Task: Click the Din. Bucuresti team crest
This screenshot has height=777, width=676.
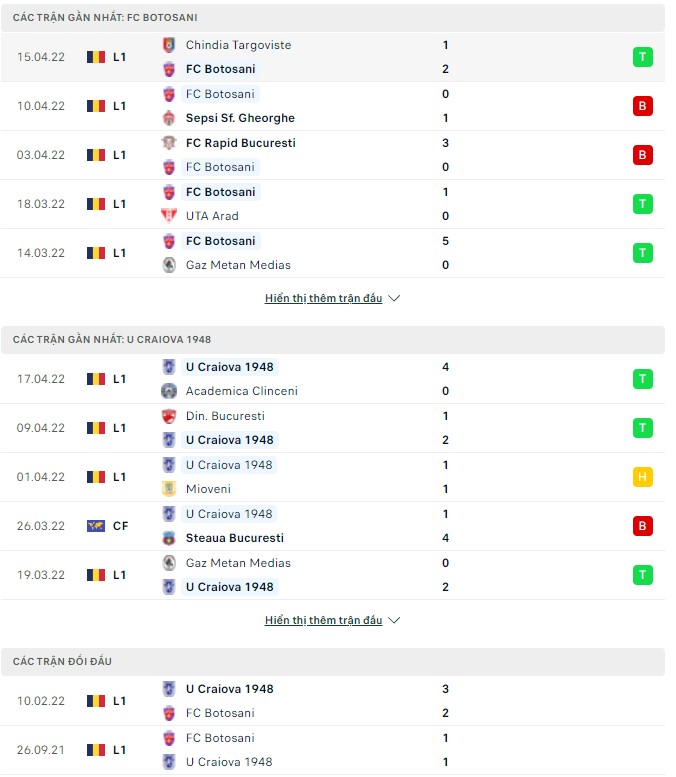Action: click(x=169, y=416)
